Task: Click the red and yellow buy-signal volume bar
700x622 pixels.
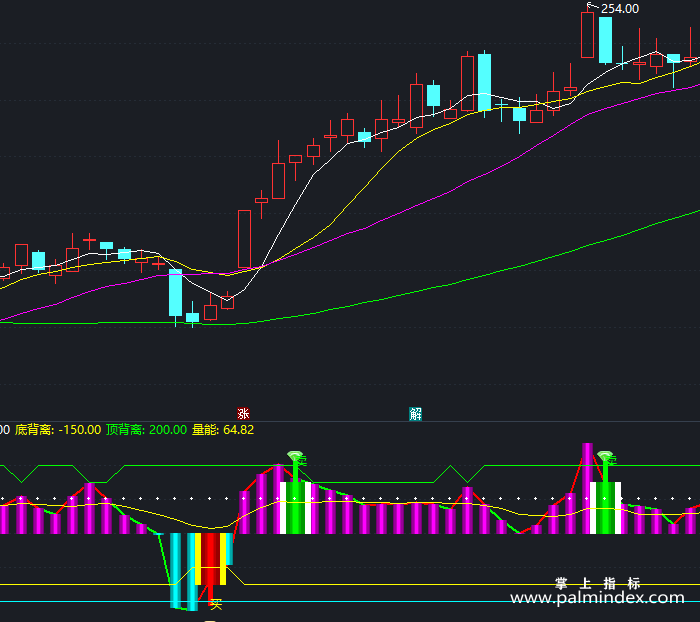Action: point(211,559)
